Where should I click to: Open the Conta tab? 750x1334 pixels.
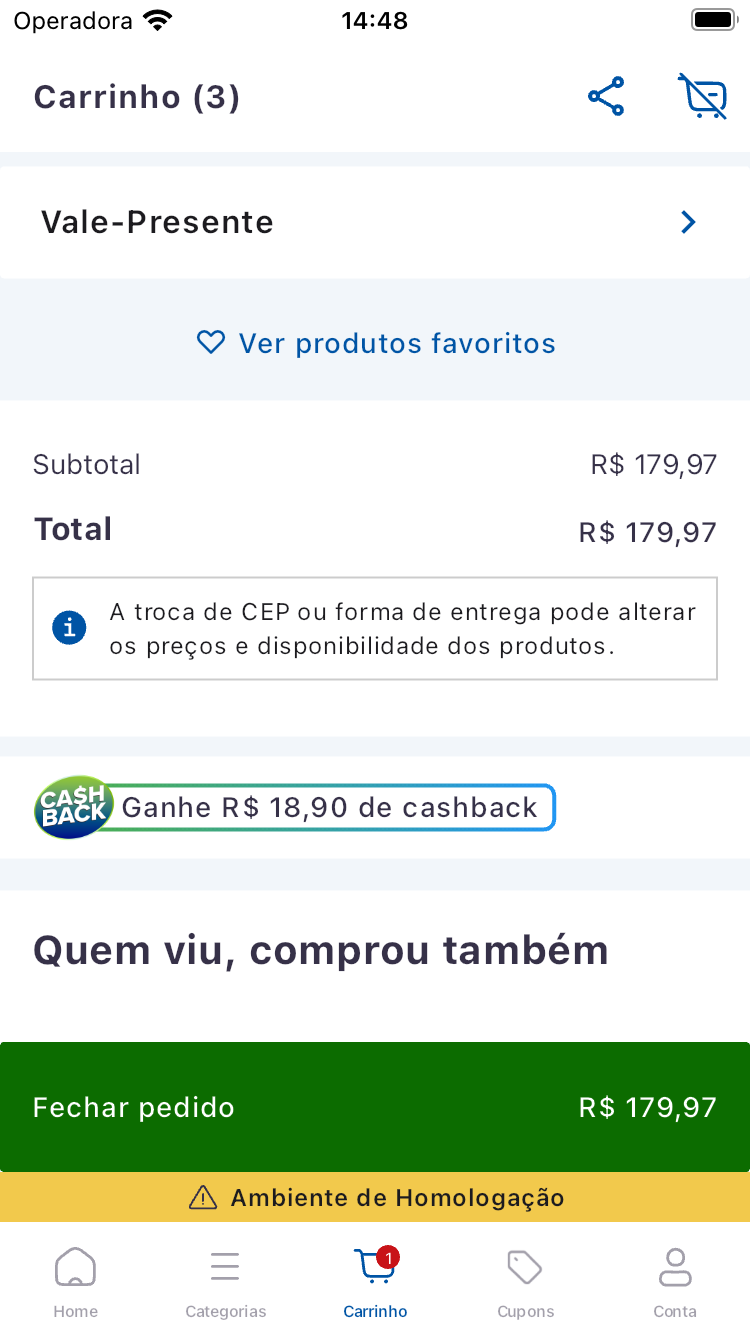point(675,1281)
